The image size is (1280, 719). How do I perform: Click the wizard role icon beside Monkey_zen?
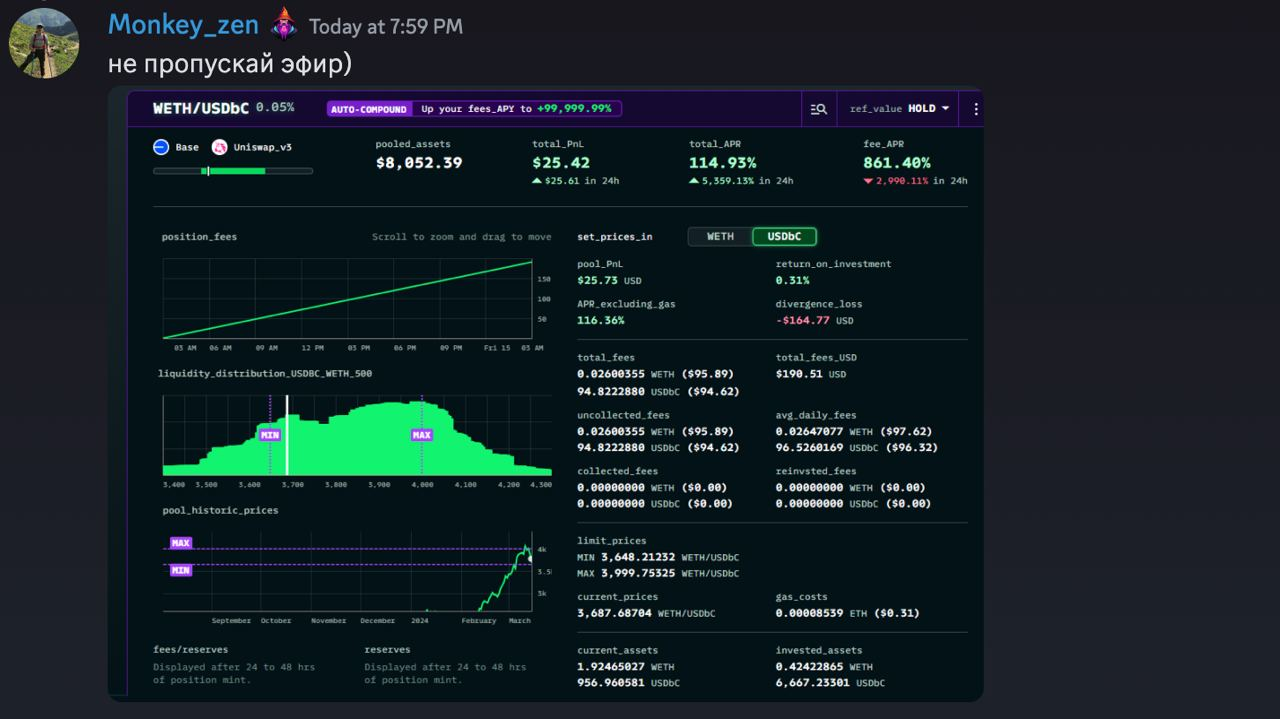coord(284,24)
